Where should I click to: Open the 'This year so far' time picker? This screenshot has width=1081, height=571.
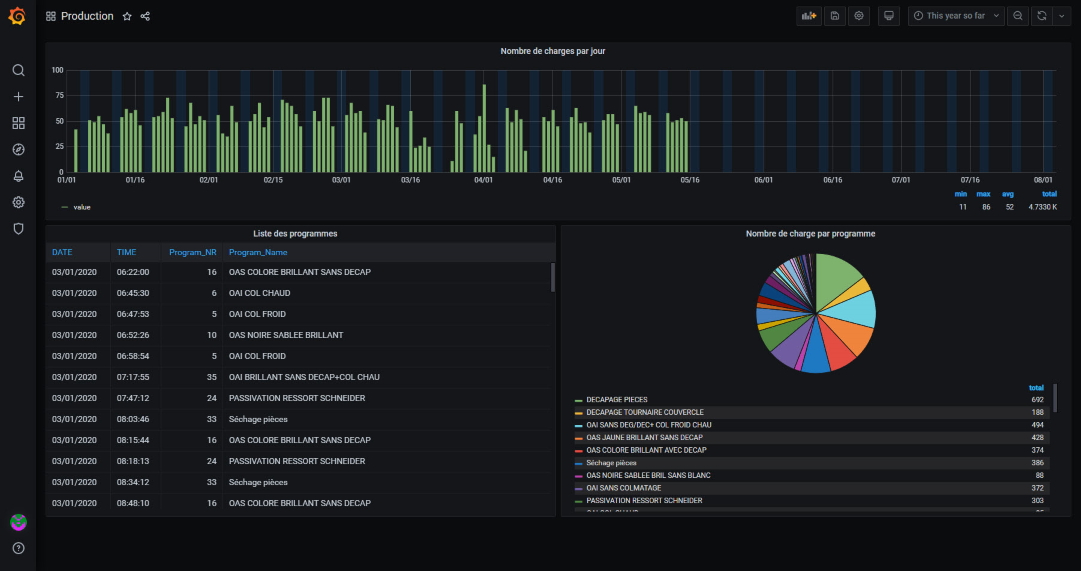(956, 16)
